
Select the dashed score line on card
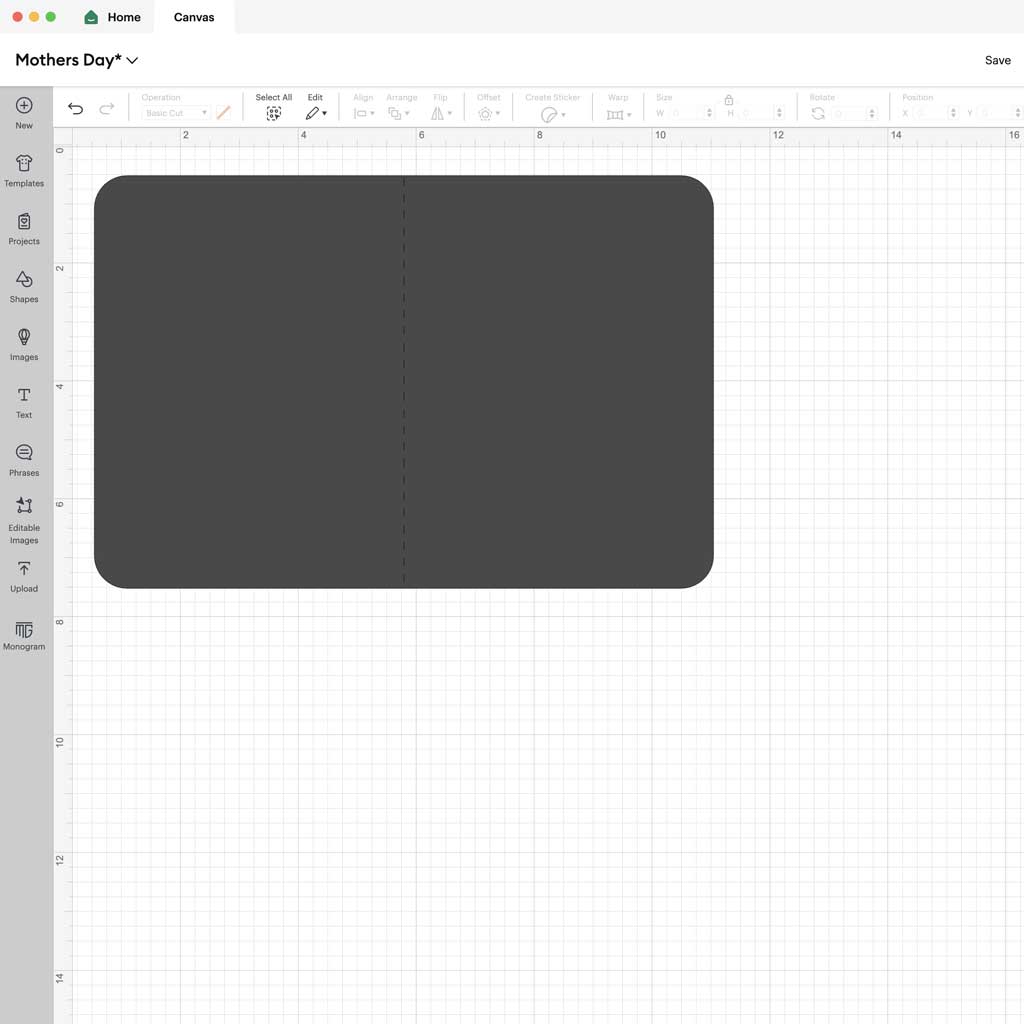[x=404, y=382]
